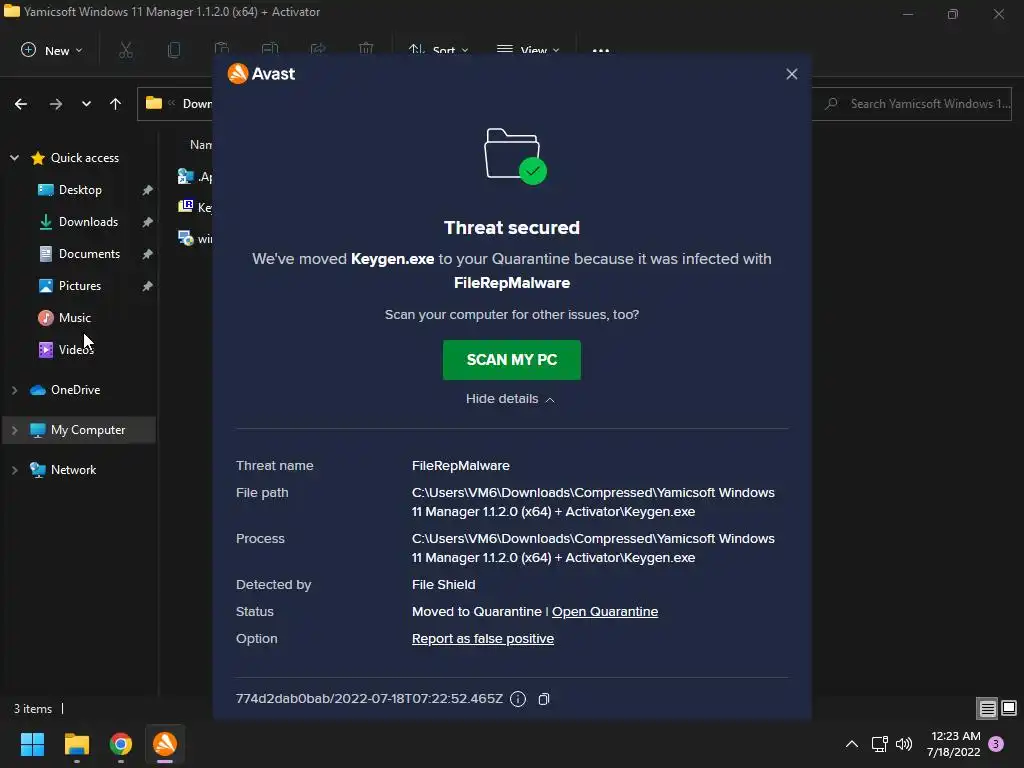Screen dimensions: 1024x768
Task: Open the See more ellipsis menu
Action: point(601,50)
